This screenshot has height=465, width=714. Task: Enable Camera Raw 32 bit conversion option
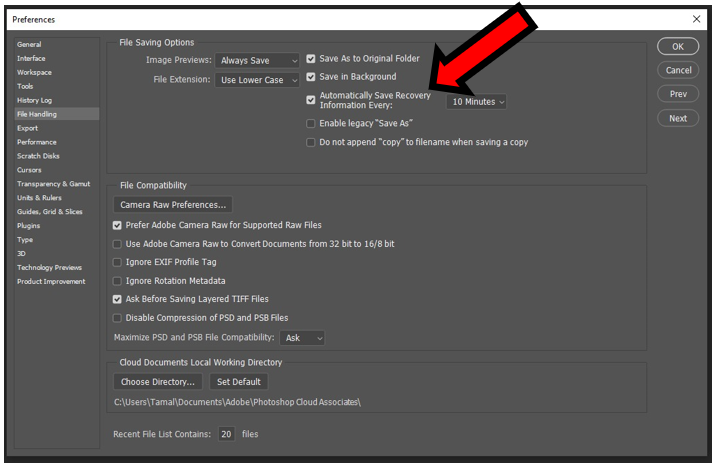point(117,244)
